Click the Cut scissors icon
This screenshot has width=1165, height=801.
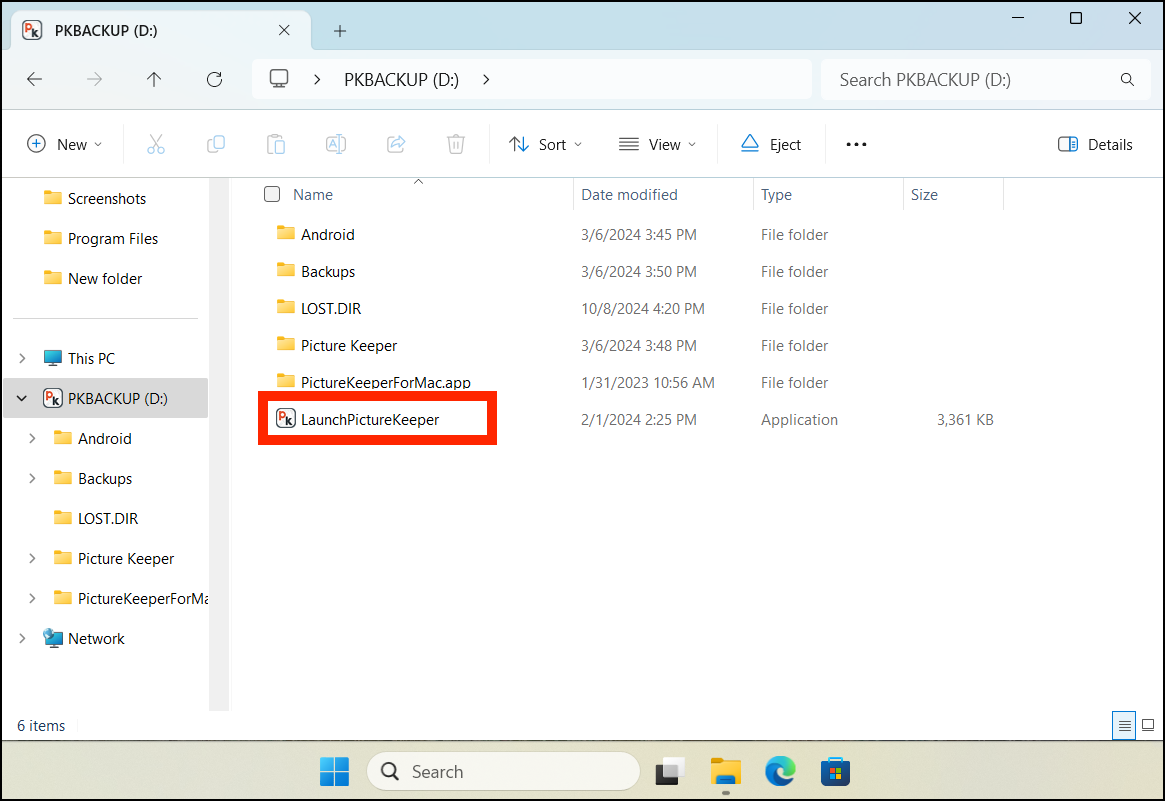[156, 144]
